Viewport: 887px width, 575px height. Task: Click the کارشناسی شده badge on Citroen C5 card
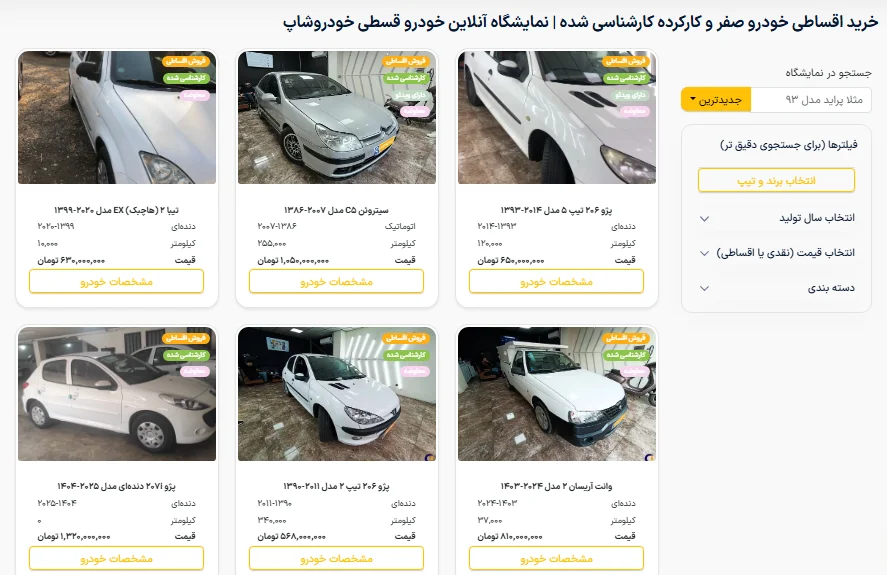click(406, 78)
